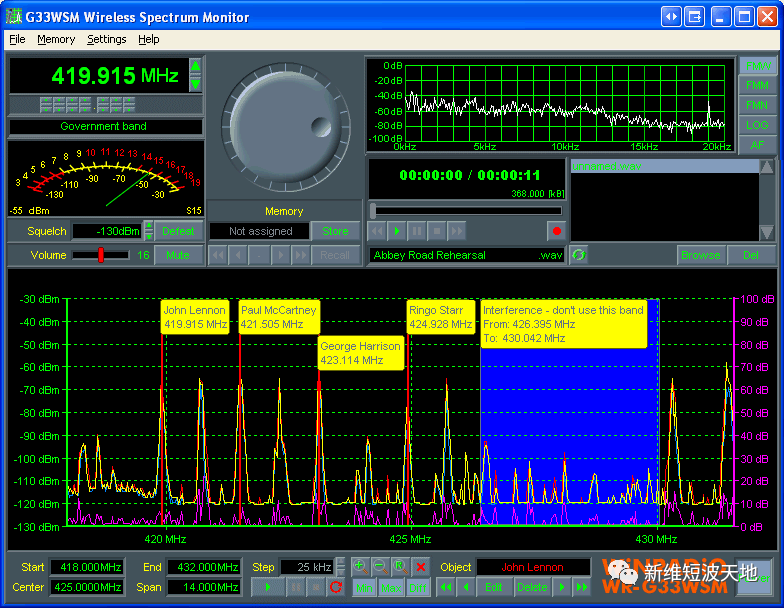Open the Settings menu
Image resolution: width=784 pixels, height=608 pixels.
(x=106, y=39)
